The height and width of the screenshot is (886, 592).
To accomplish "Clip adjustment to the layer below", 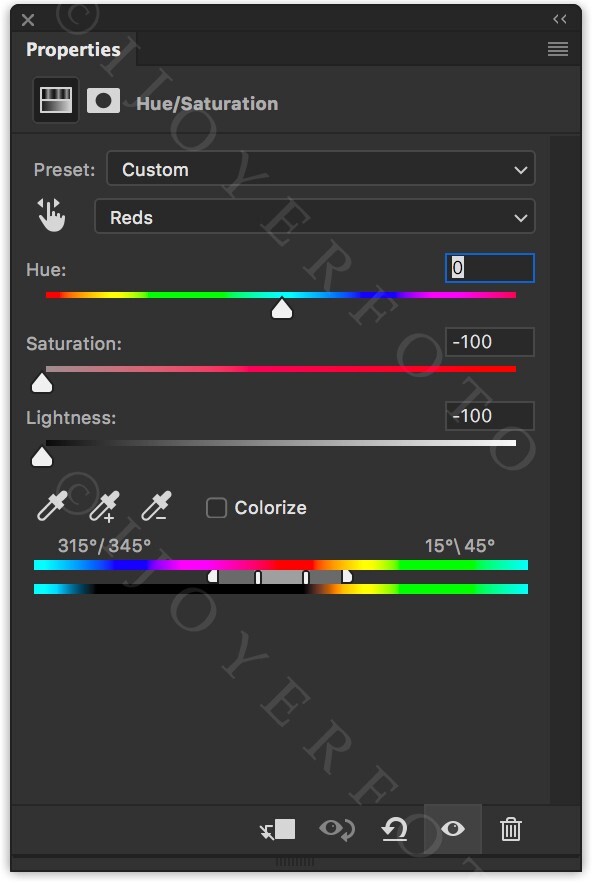I will (x=277, y=829).
